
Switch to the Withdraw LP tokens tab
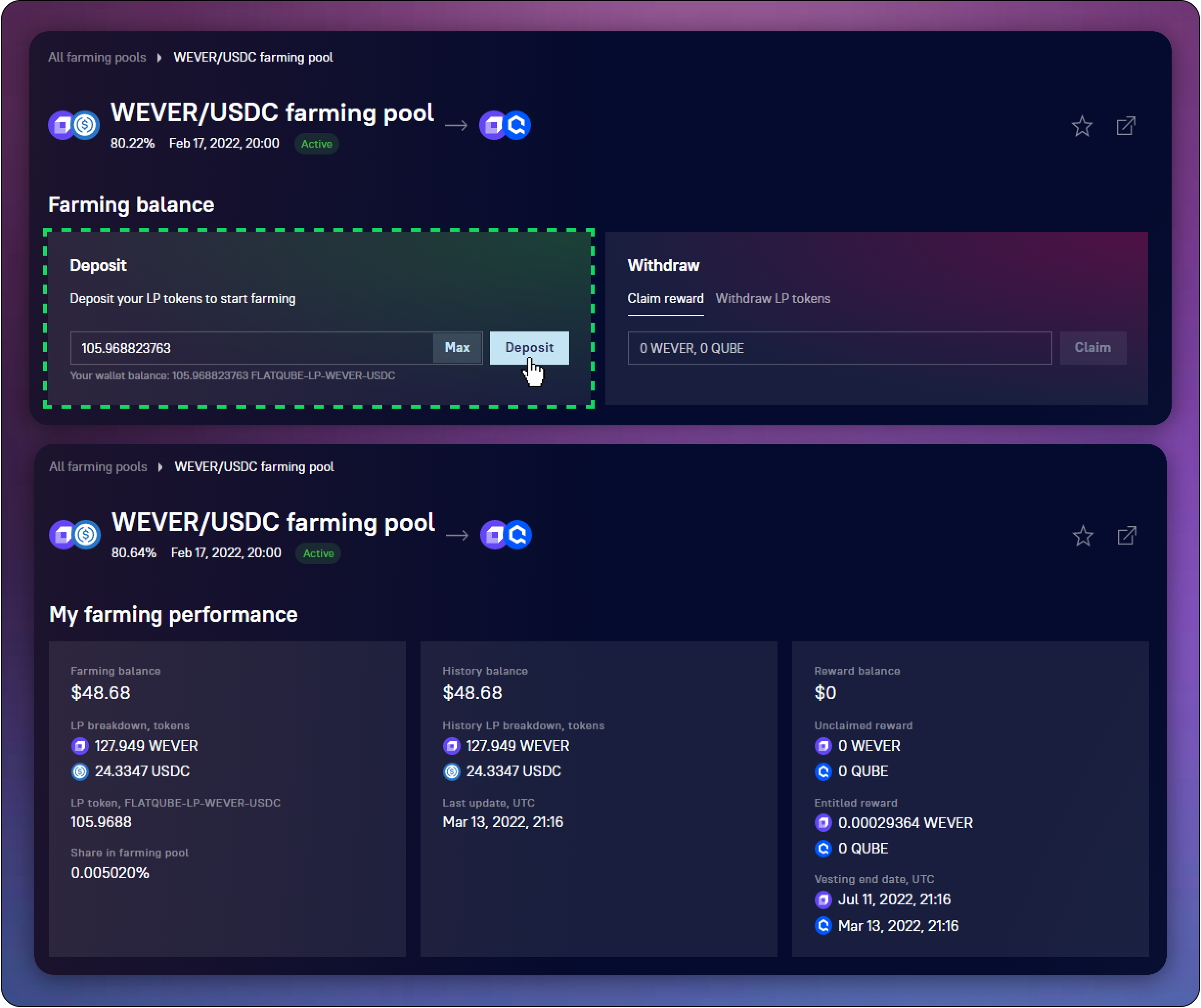[x=773, y=299]
